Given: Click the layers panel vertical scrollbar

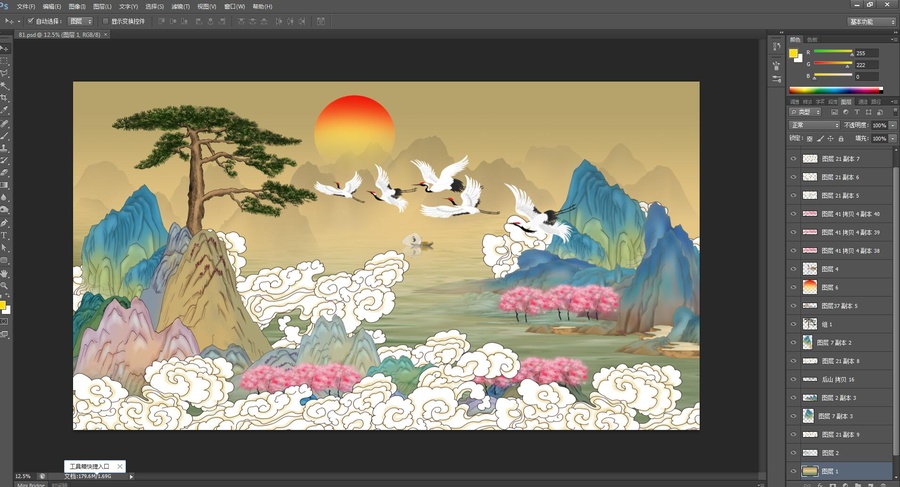Looking at the screenshot, I should coord(896,310).
